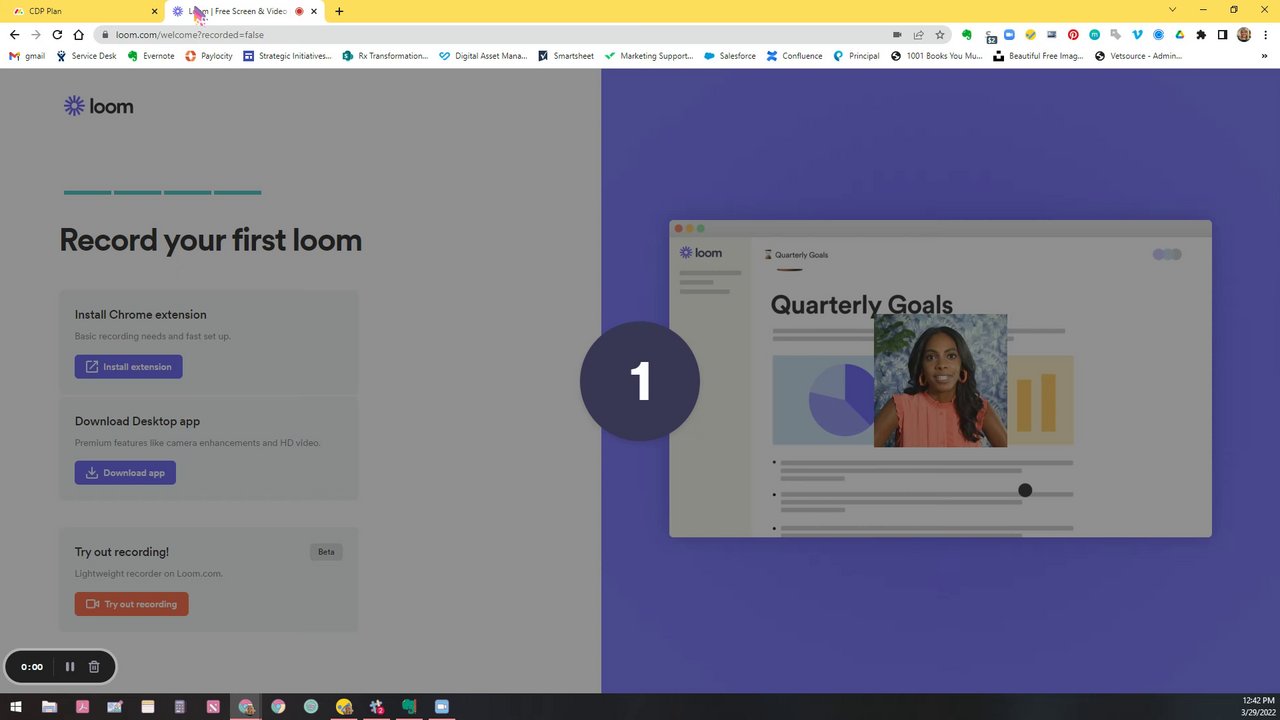Share this page from the address bar

918,35
